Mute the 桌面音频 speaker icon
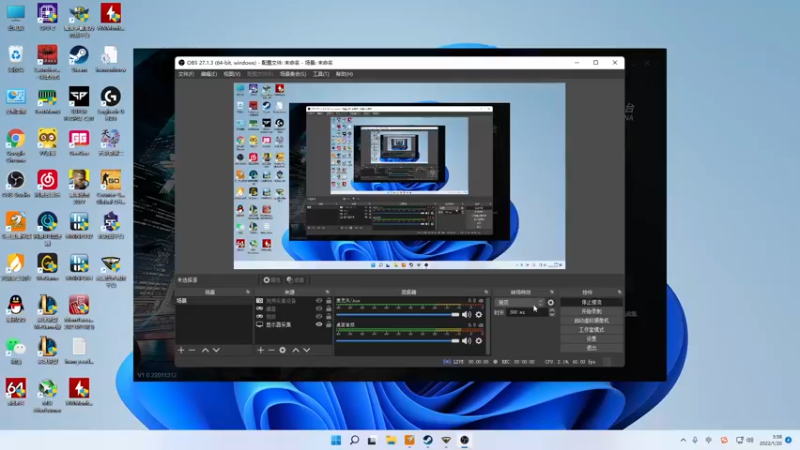800x450 pixels. [x=466, y=339]
